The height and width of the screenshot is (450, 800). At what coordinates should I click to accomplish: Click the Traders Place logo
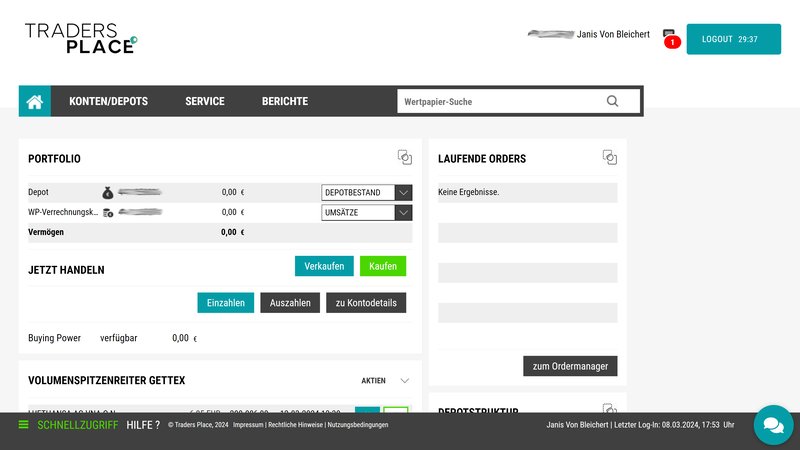pyautogui.click(x=81, y=38)
